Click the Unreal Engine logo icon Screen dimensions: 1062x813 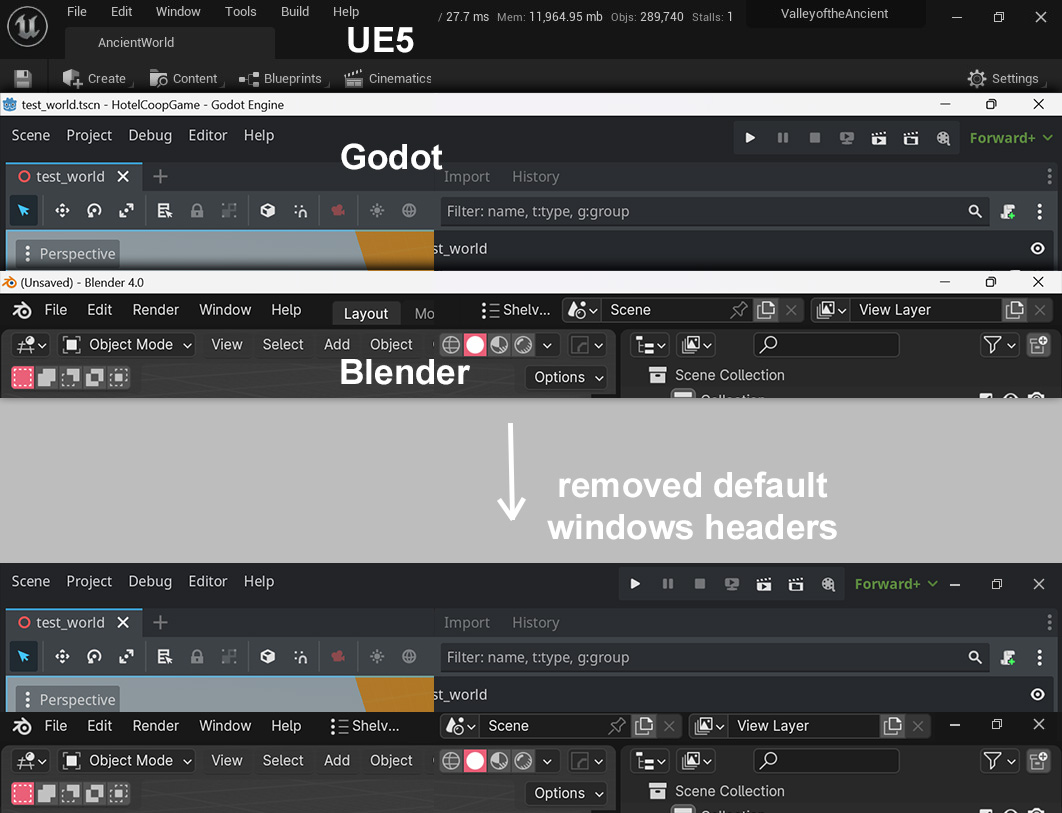point(27,26)
